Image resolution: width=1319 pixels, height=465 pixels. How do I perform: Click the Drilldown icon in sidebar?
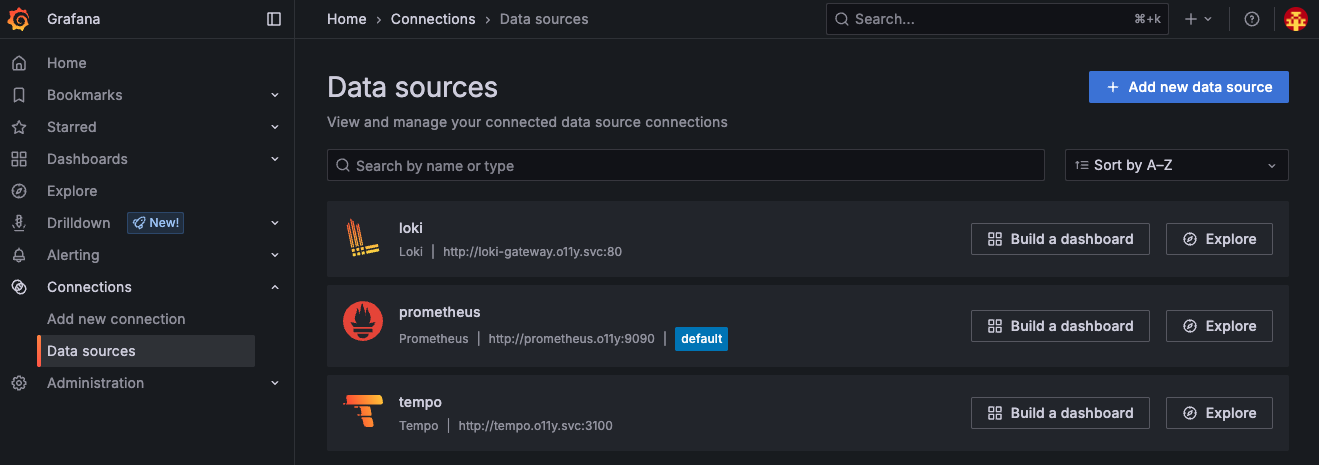point(18,223)
